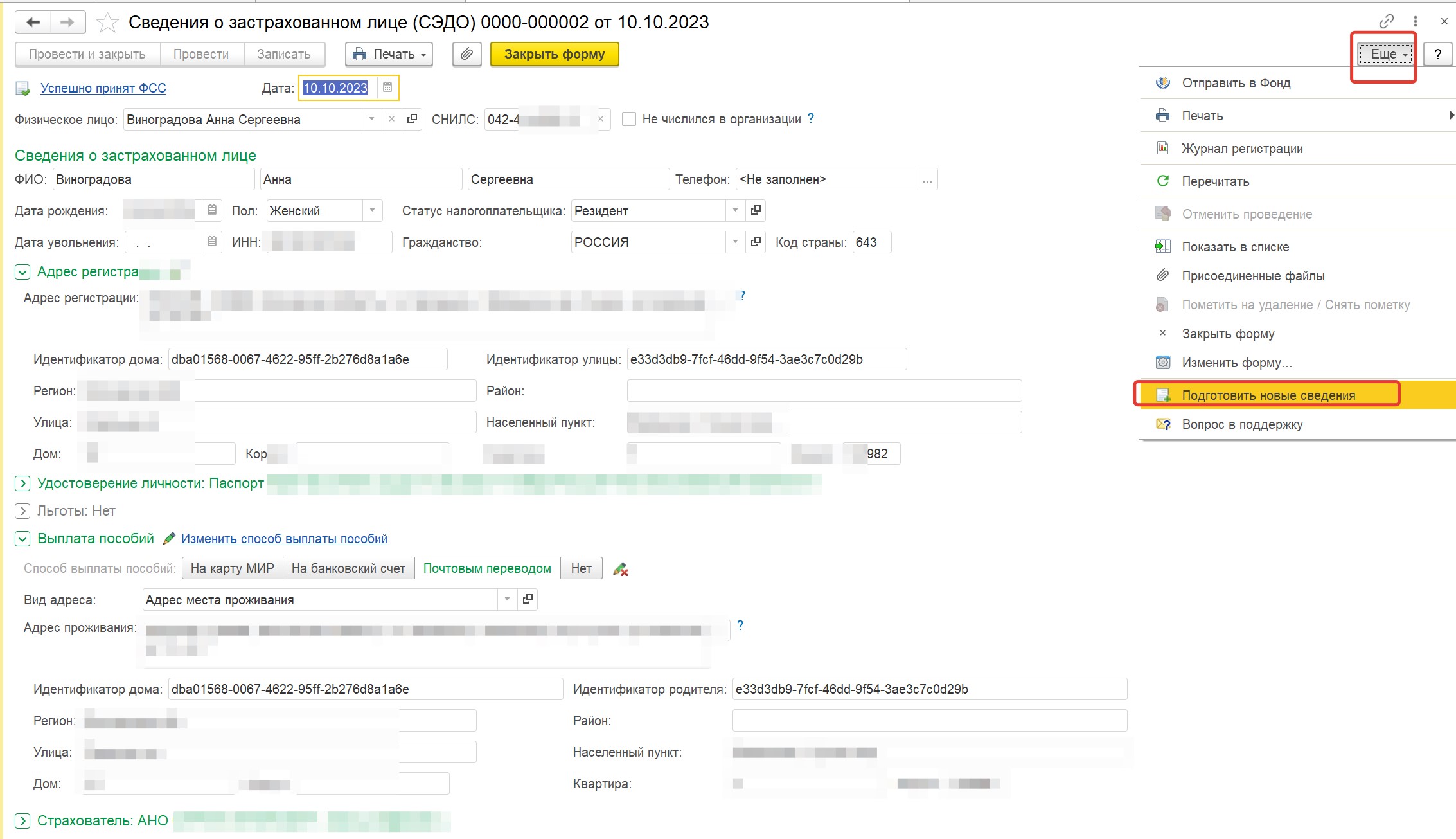Open 'Изменить способ выплаты пособий' link
Screen dimensions: 1456x839
284,539
